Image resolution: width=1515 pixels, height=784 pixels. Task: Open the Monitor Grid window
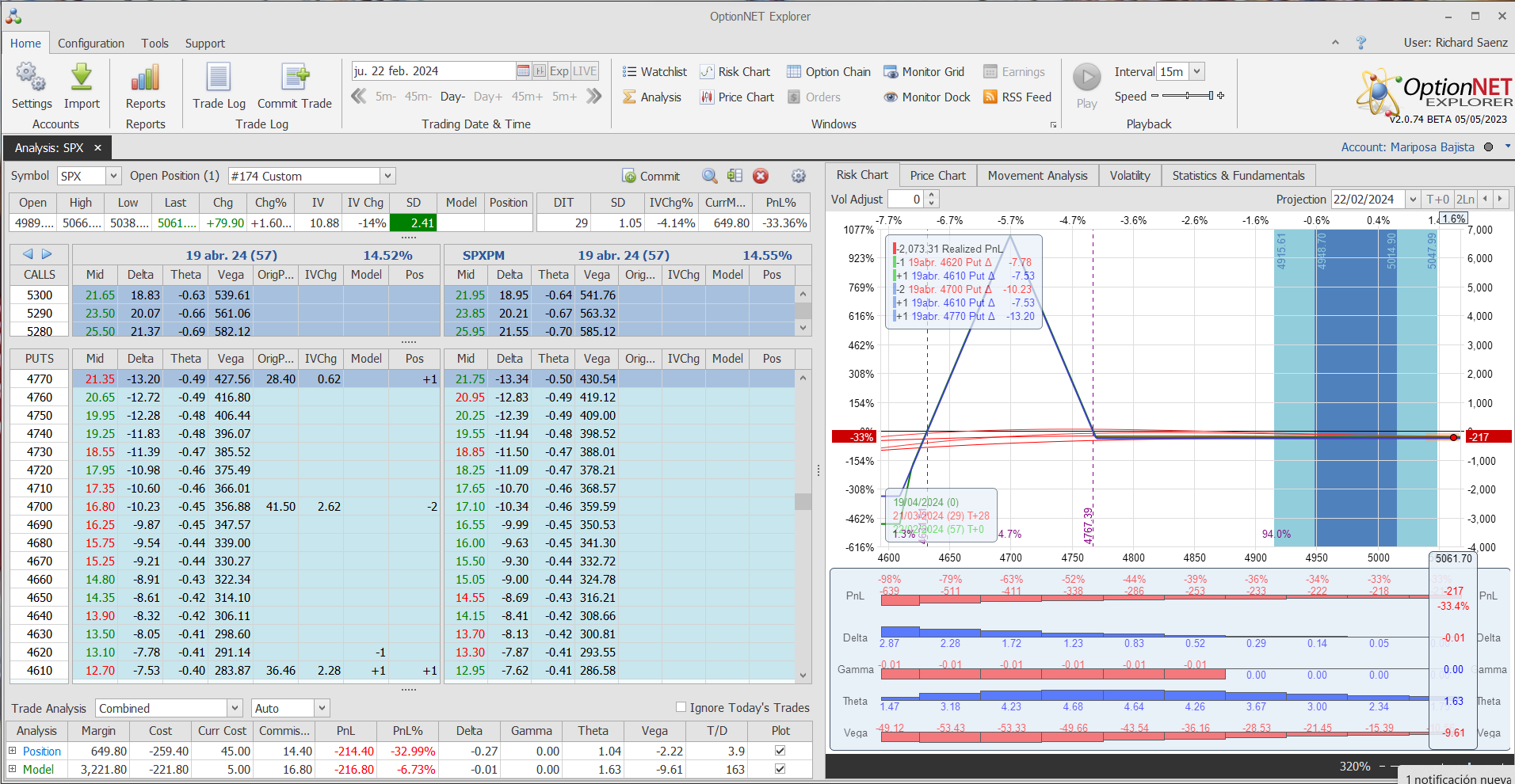924,72
